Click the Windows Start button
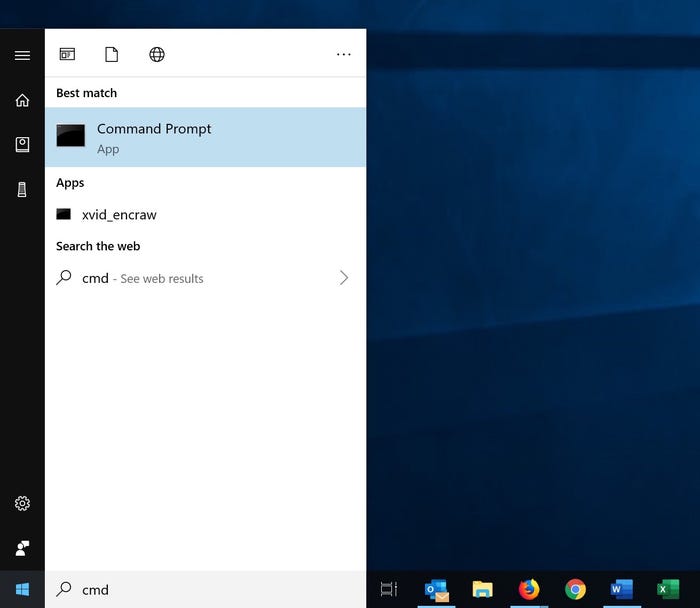The width and height of the screenshot is (700, 608). tap(22, 589)
